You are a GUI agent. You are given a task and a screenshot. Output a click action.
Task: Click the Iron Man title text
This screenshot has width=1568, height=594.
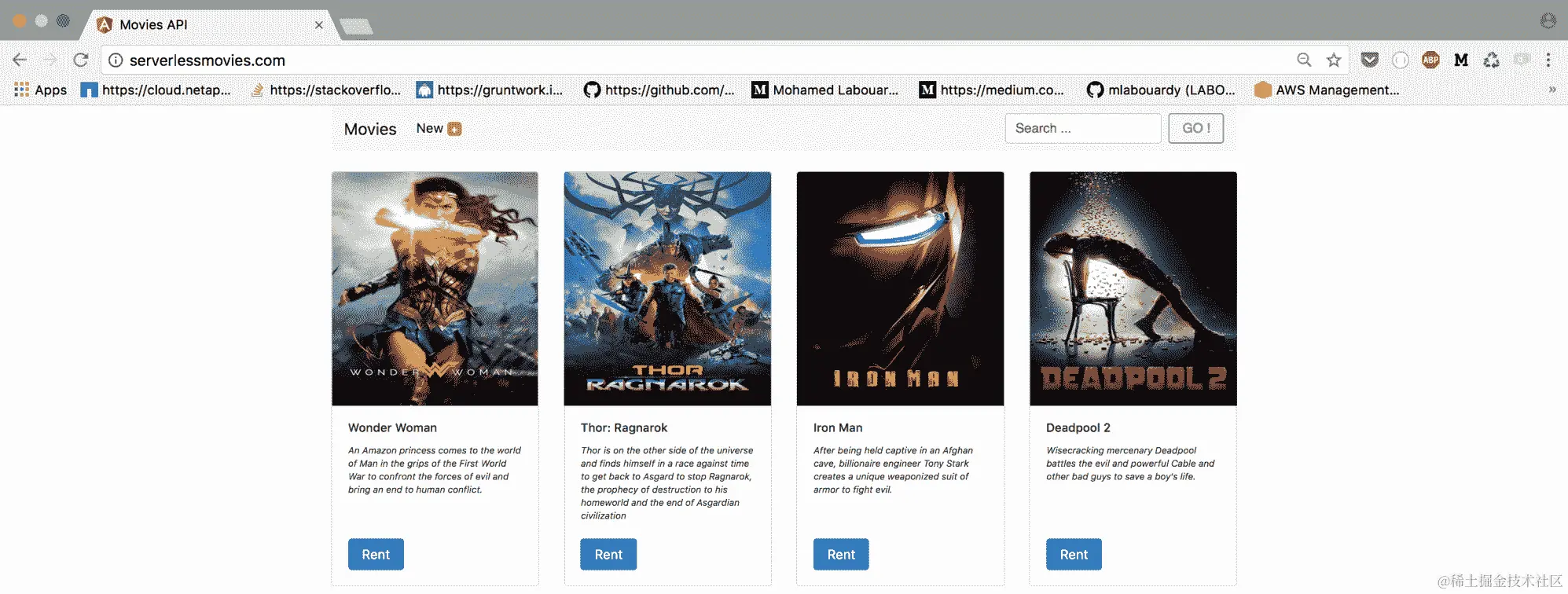point(838,427)
